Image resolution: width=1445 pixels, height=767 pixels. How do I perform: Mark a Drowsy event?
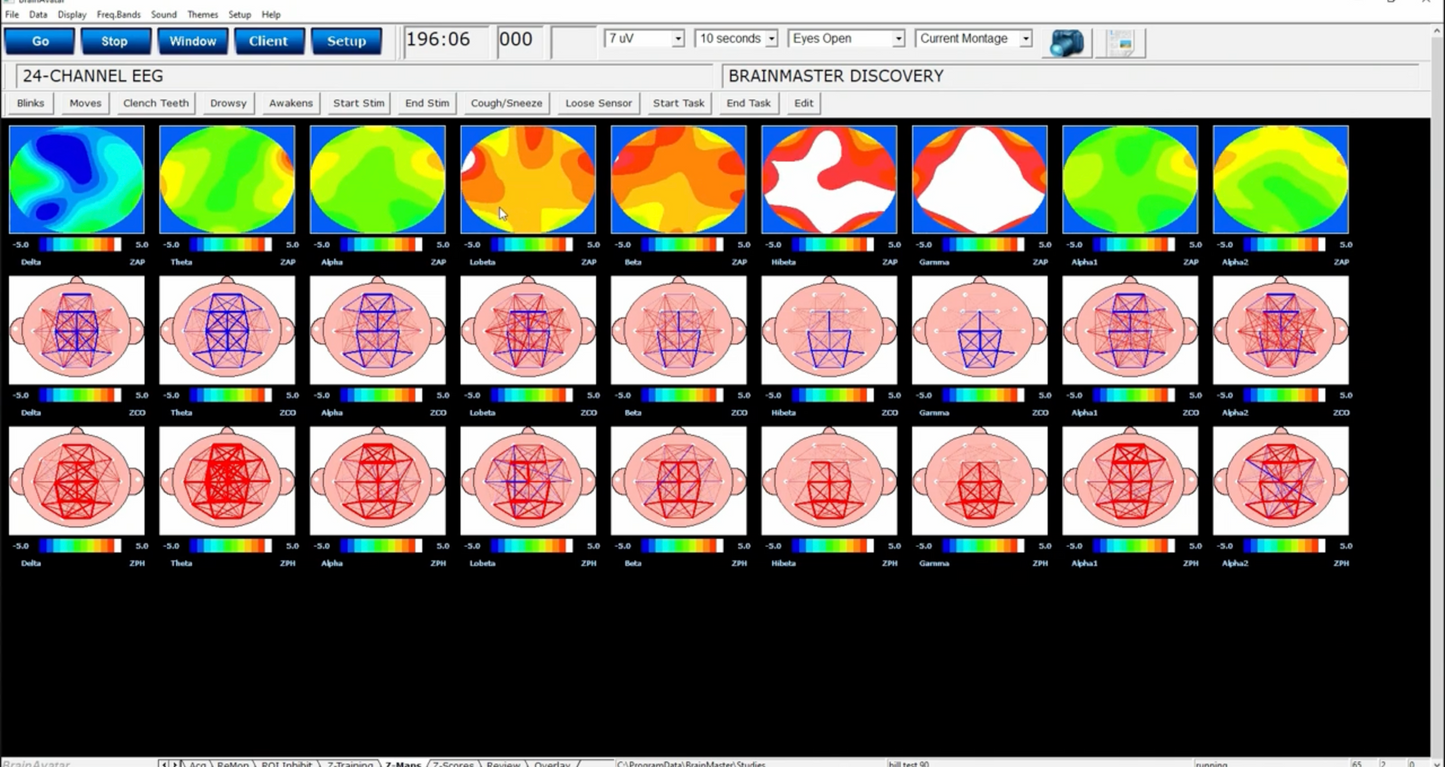[228, 103]
